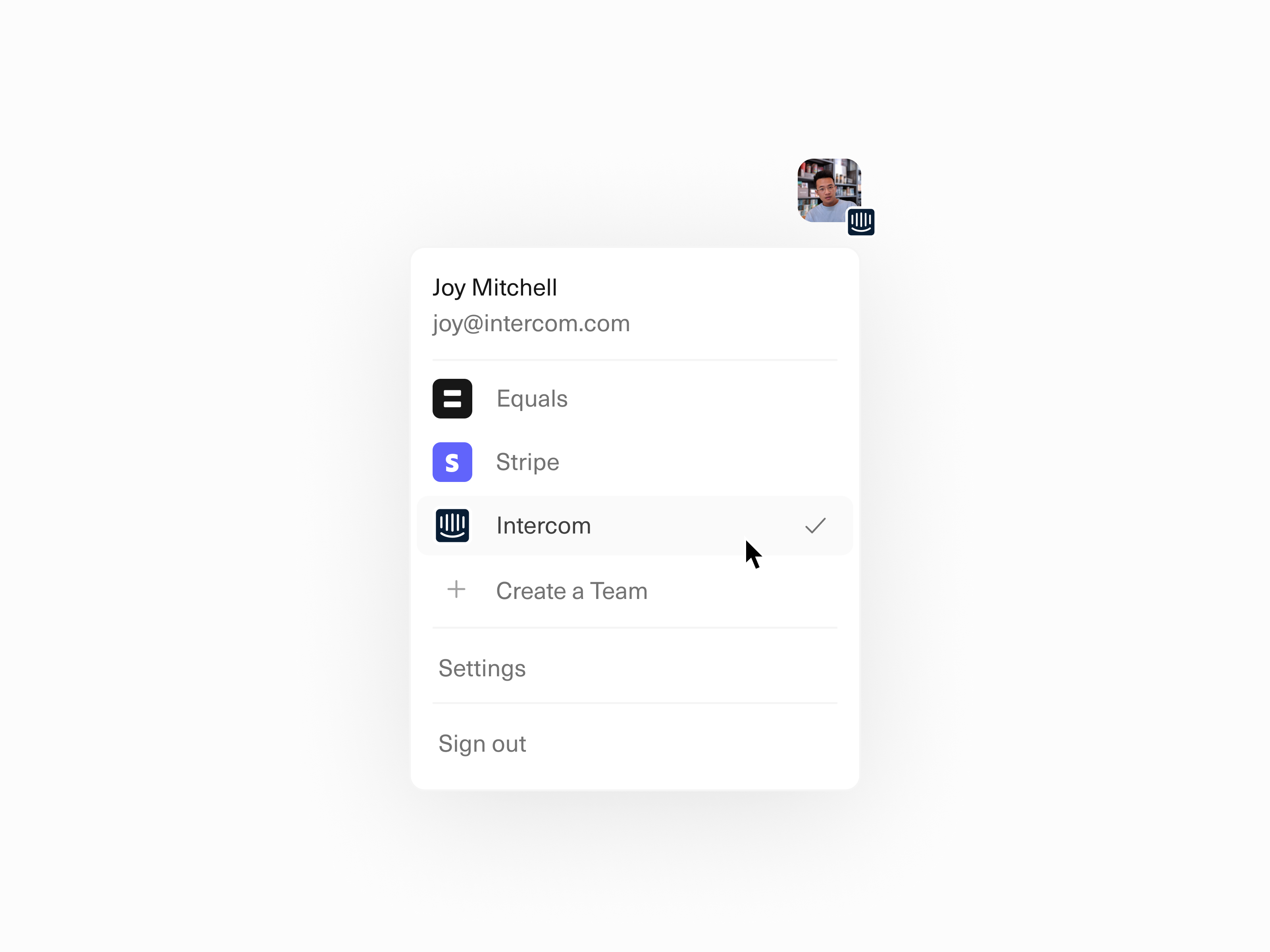Click the plus icon beside Create a Team
This screenshot has width=1270, height=952.
click(x=456, y=589)
